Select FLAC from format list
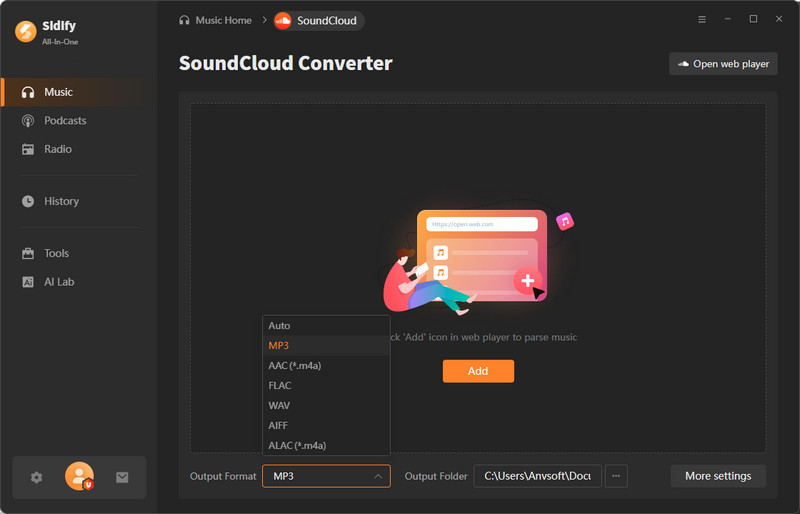This screenshot has width=800, height=514. [280, 385]
